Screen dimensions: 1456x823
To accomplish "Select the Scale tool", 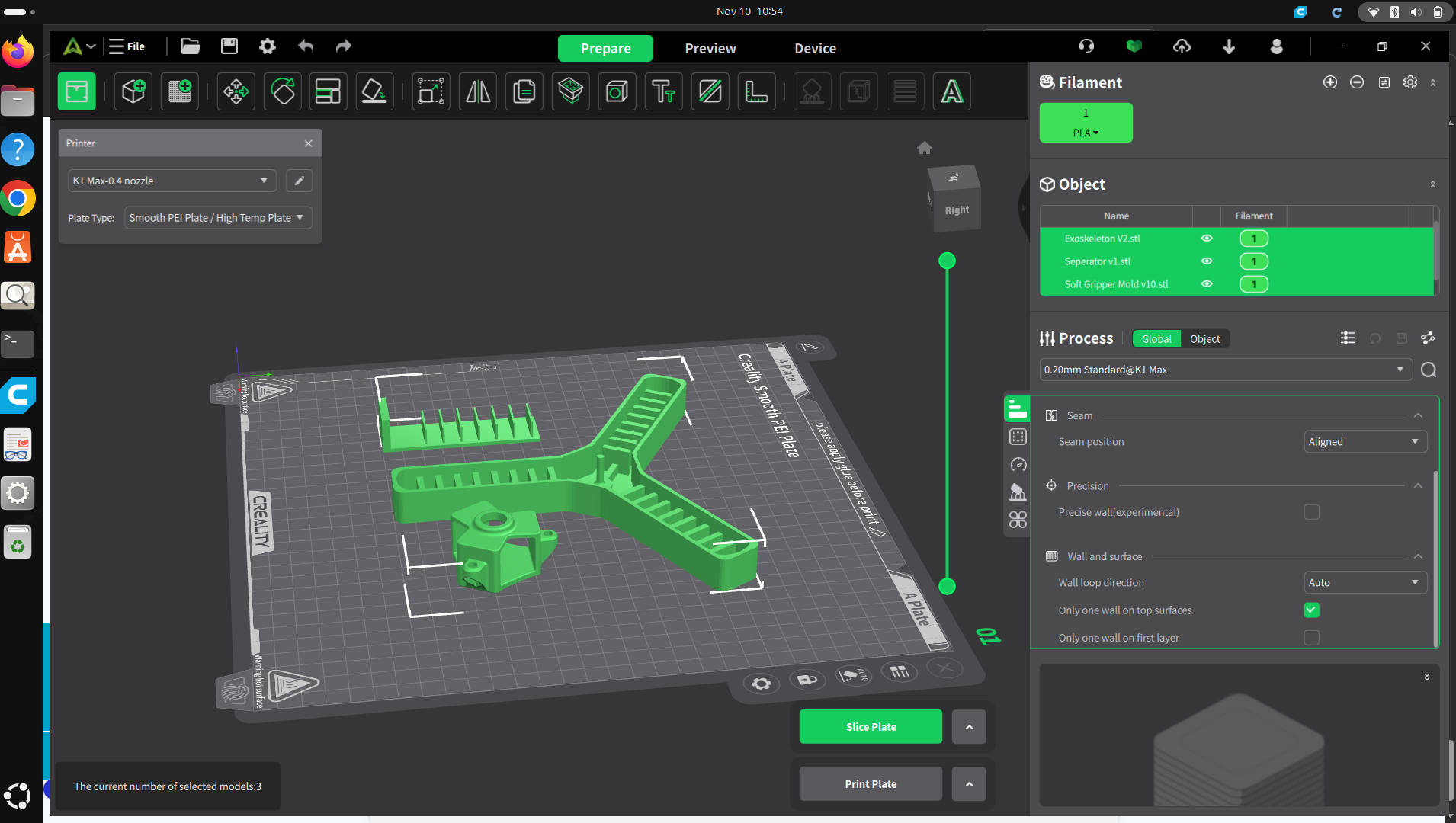I will tap(431, 92).
